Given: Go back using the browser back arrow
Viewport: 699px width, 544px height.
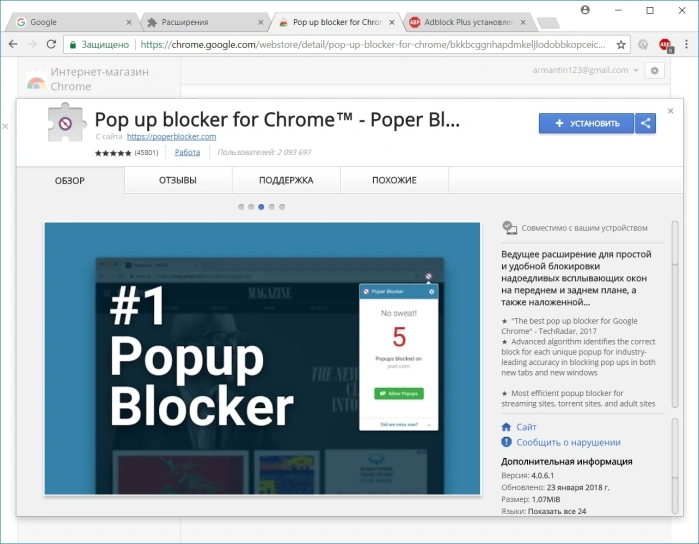Looking at the screenshot, I should (x=13, y=44).
